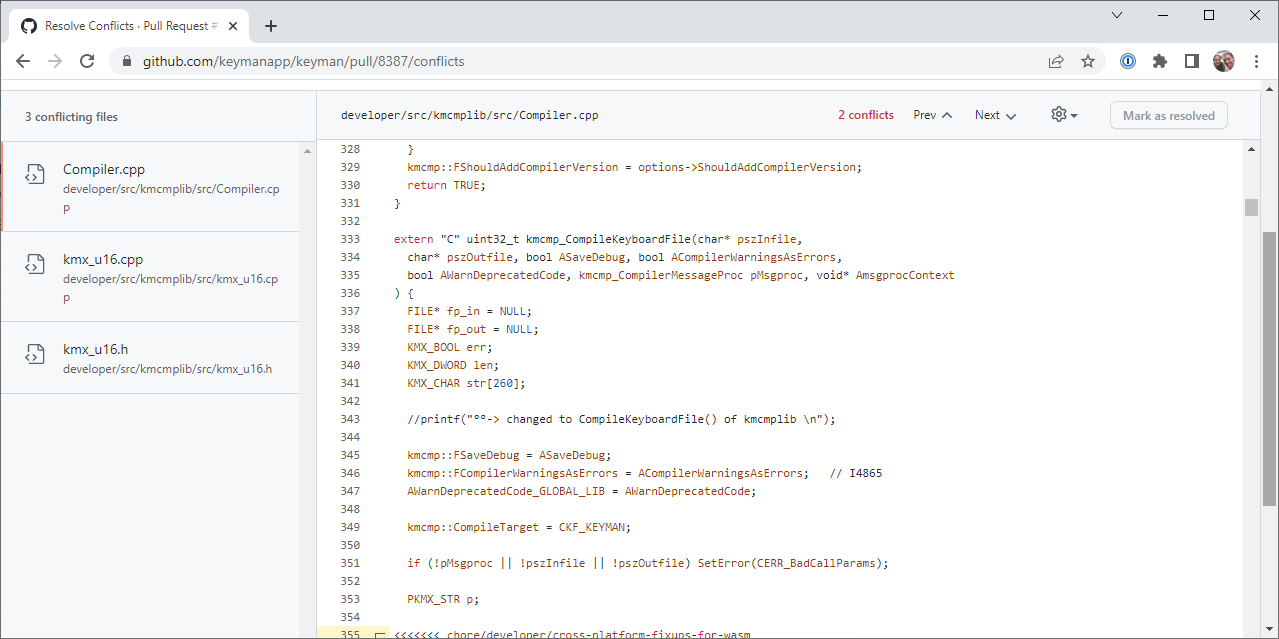
Task: Open the editor settings gear dropdown
Action: (x=1064, y=115)
